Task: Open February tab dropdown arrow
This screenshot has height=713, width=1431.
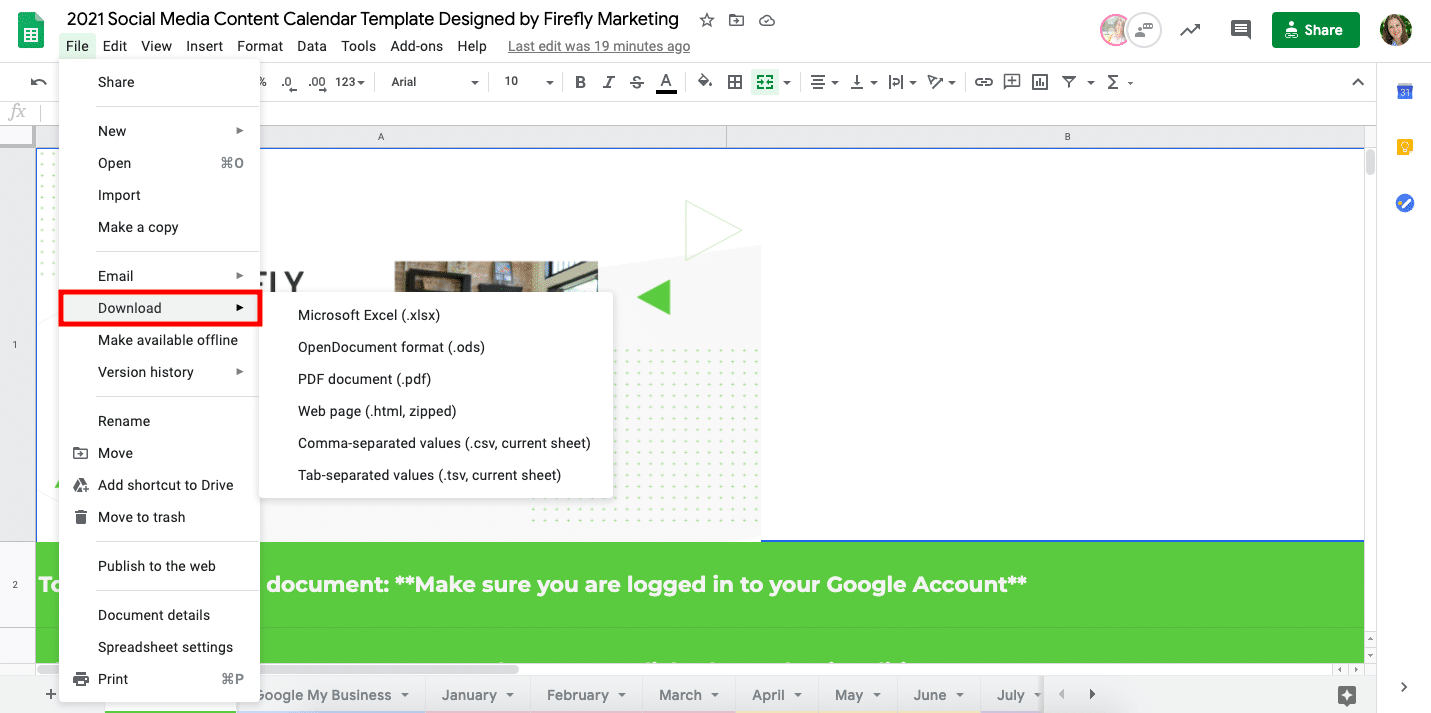Action: click(x=622, y=695)
